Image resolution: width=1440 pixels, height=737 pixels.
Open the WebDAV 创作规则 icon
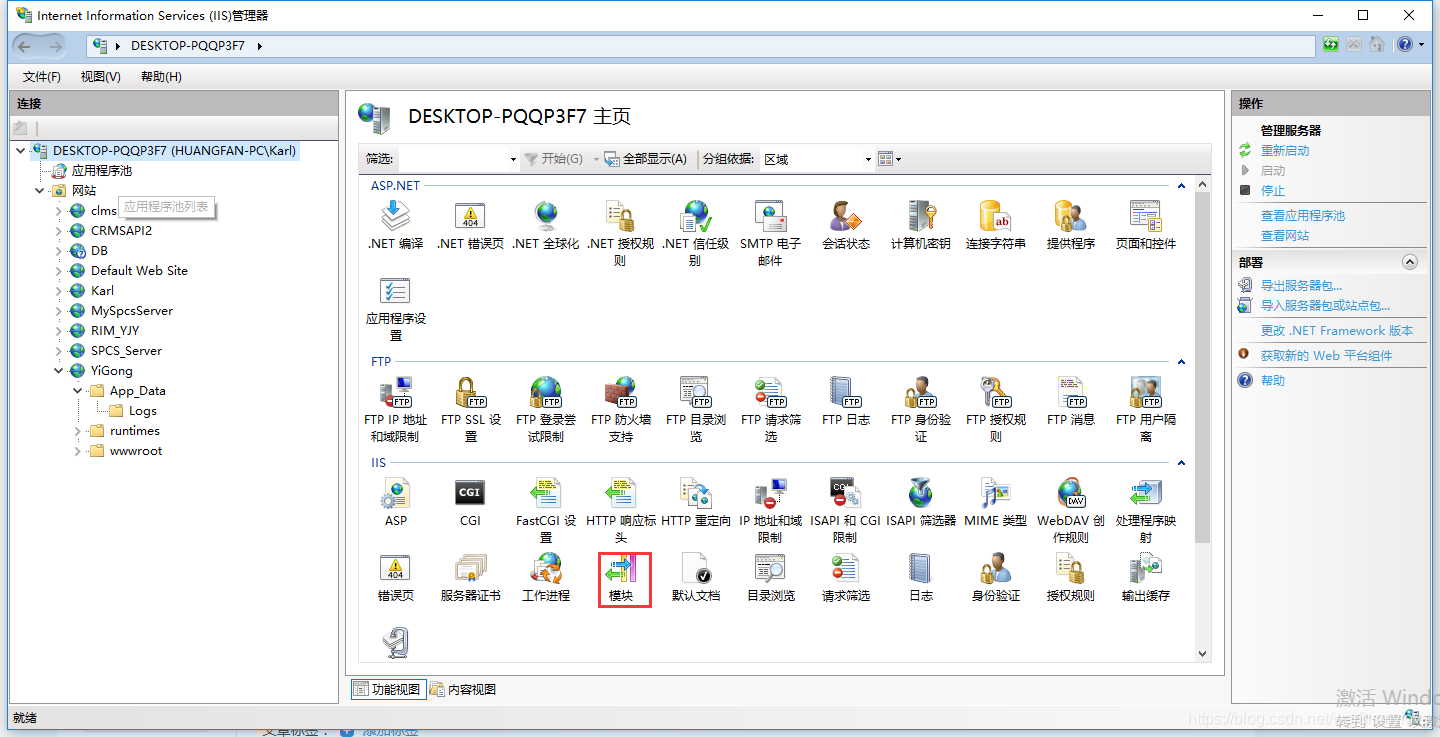click(1071, 511)
